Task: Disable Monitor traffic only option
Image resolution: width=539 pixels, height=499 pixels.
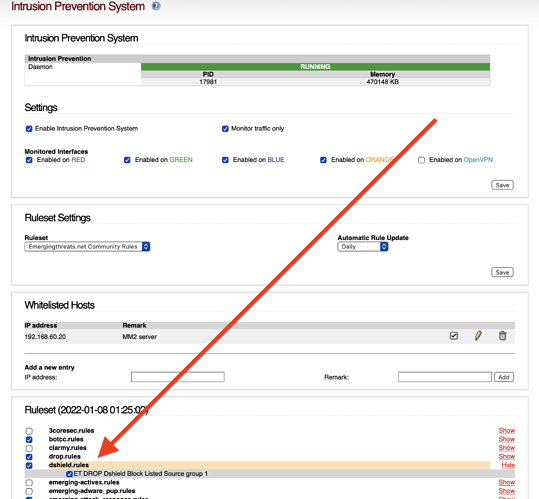Action: (225, 129)
